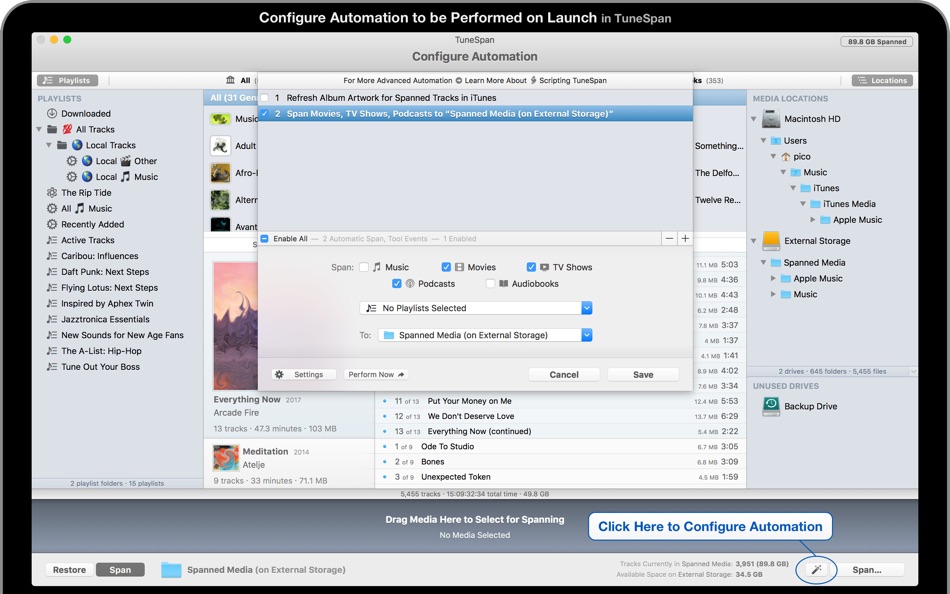The width and height of the screenshot is (950, 594).
Task: Select the Recently Added playlist
Action: (x=92, y=225)
